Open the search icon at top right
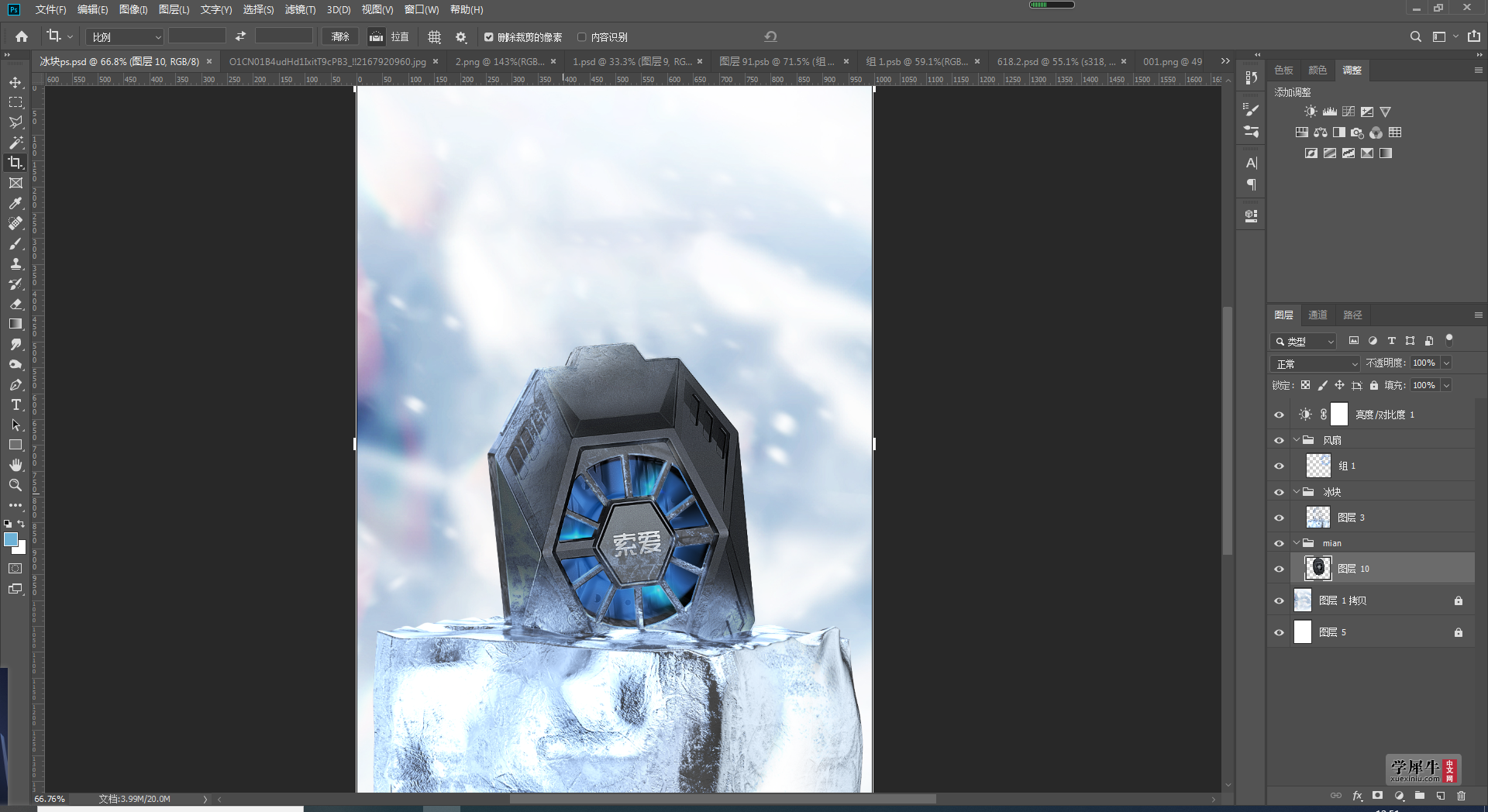The image size is (1488, 812). [1415, 36]
